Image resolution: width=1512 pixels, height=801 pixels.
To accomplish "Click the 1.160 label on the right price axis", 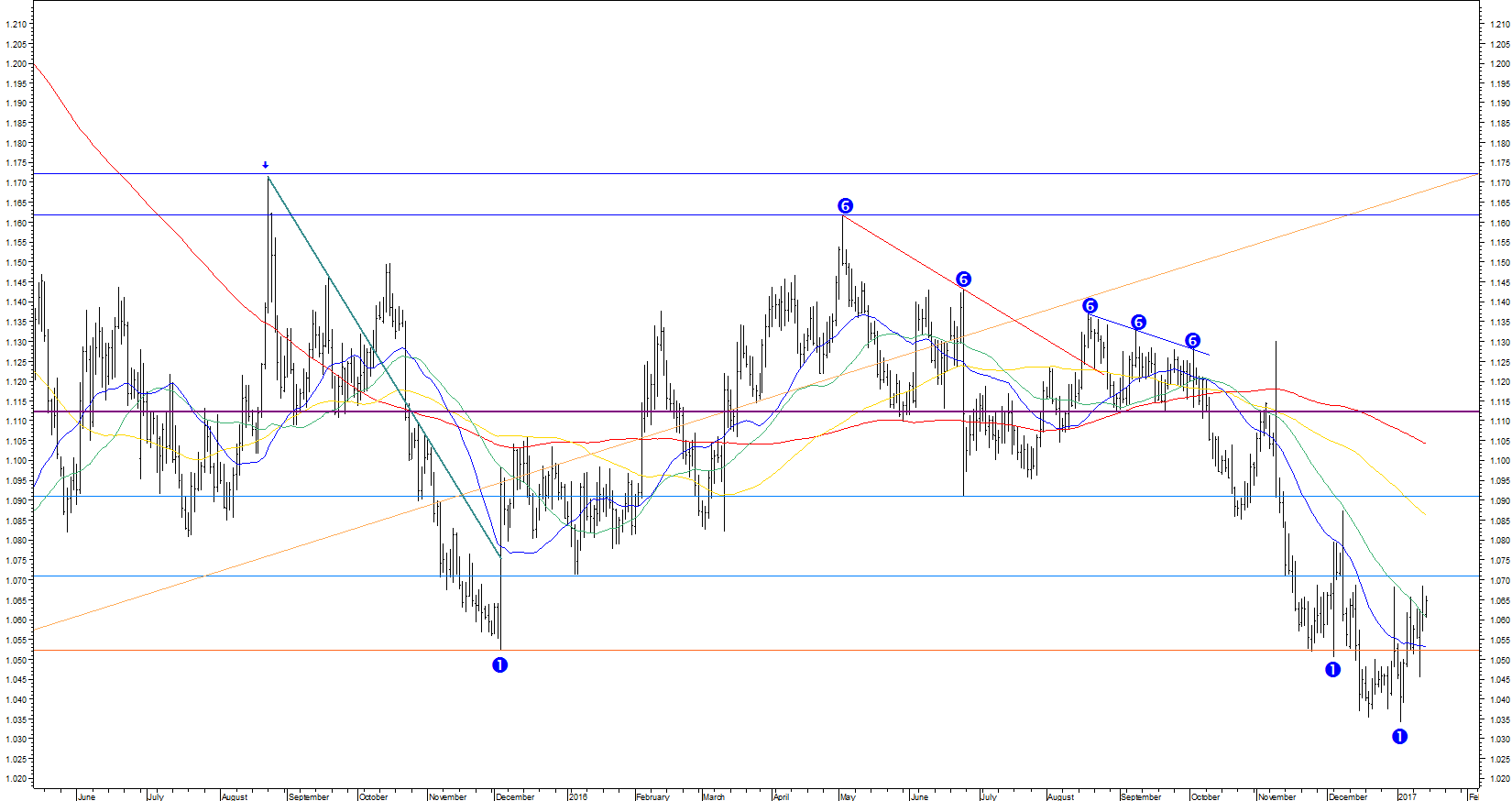I will 1499,223.
